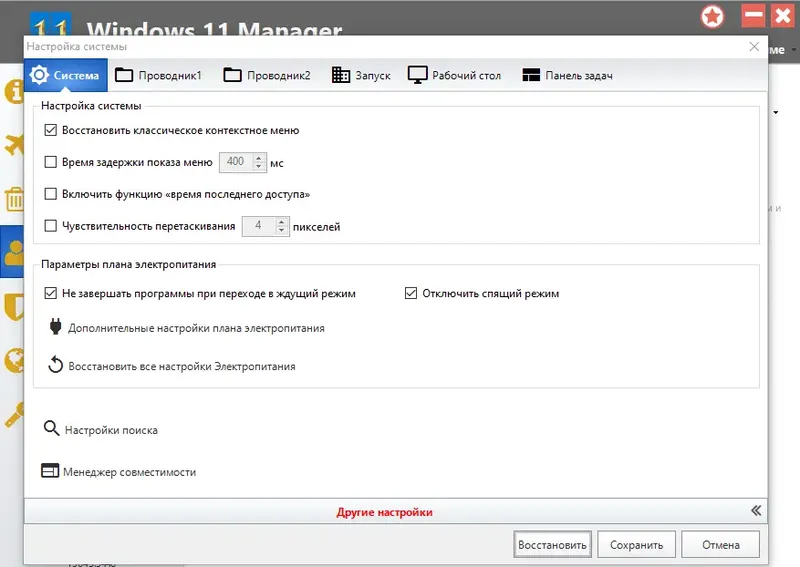Open the Проводник1 tab

click(x=159, y=76)
